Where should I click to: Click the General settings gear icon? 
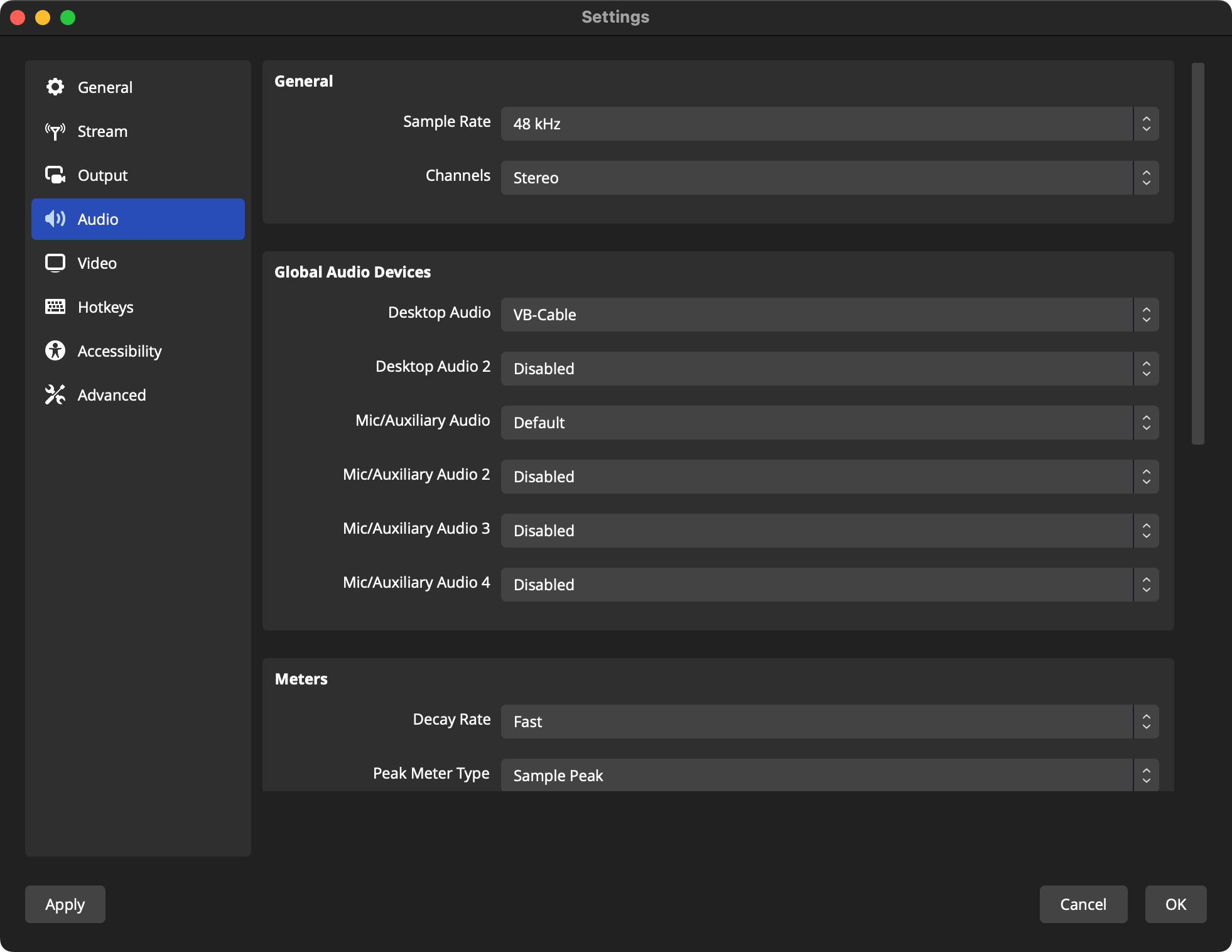[x=55, y=87]
